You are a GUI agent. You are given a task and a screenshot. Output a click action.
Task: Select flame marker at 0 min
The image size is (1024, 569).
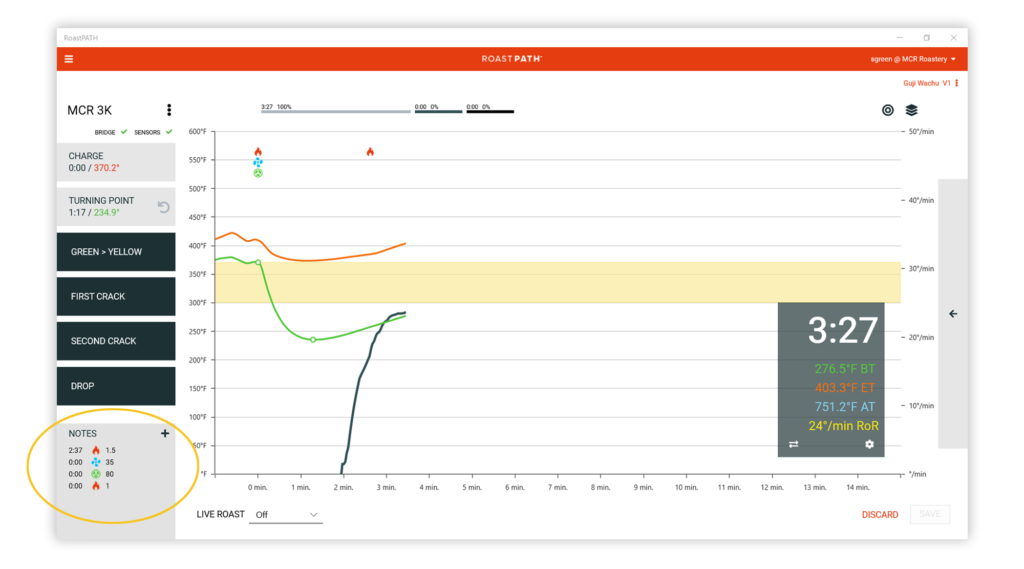pyautogui.click(x=258, y=152)
